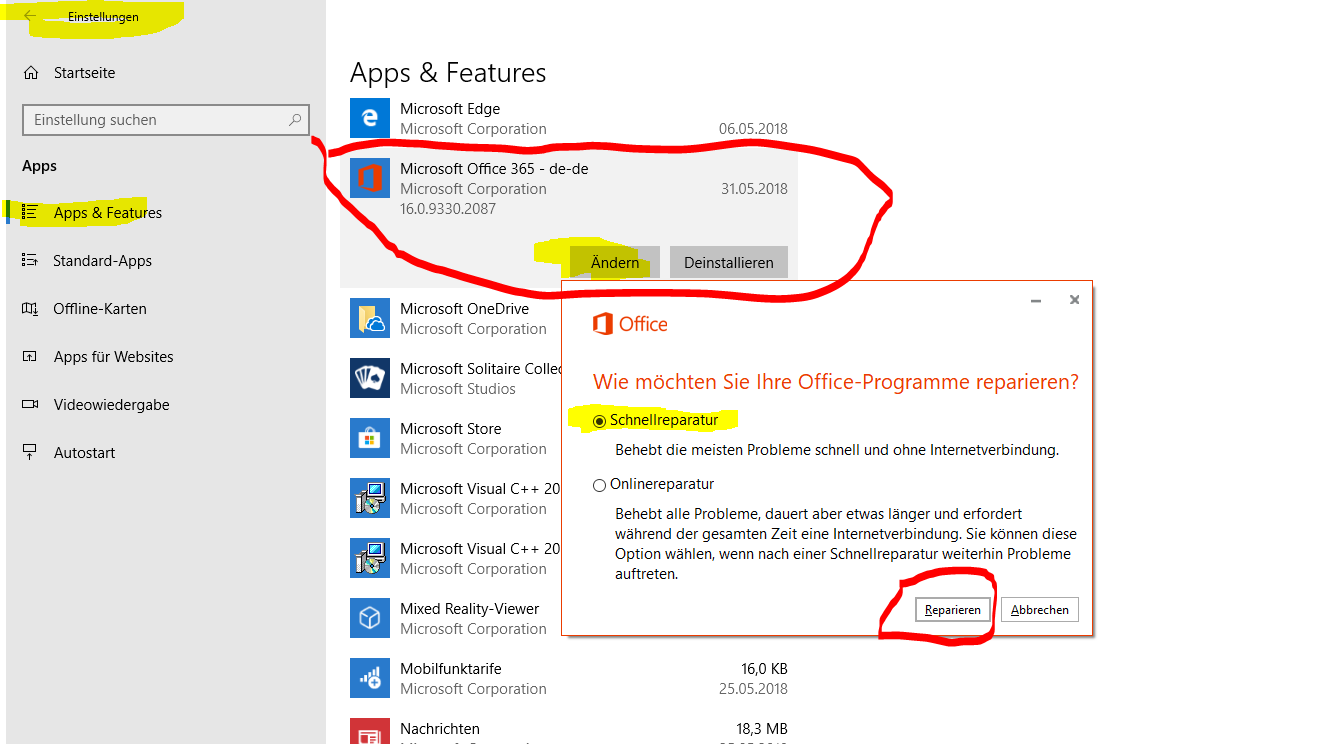Open the Startseite menu entry

pos(84,73)
